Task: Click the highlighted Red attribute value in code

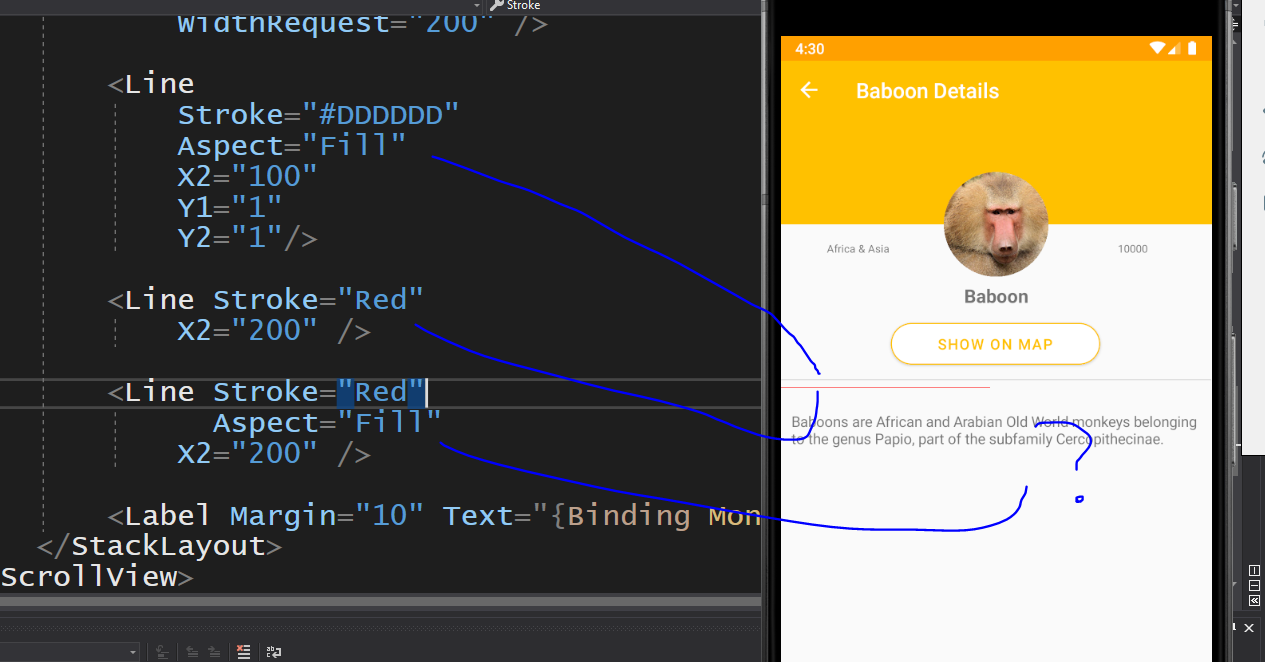Action: click(x=381, y=391)
